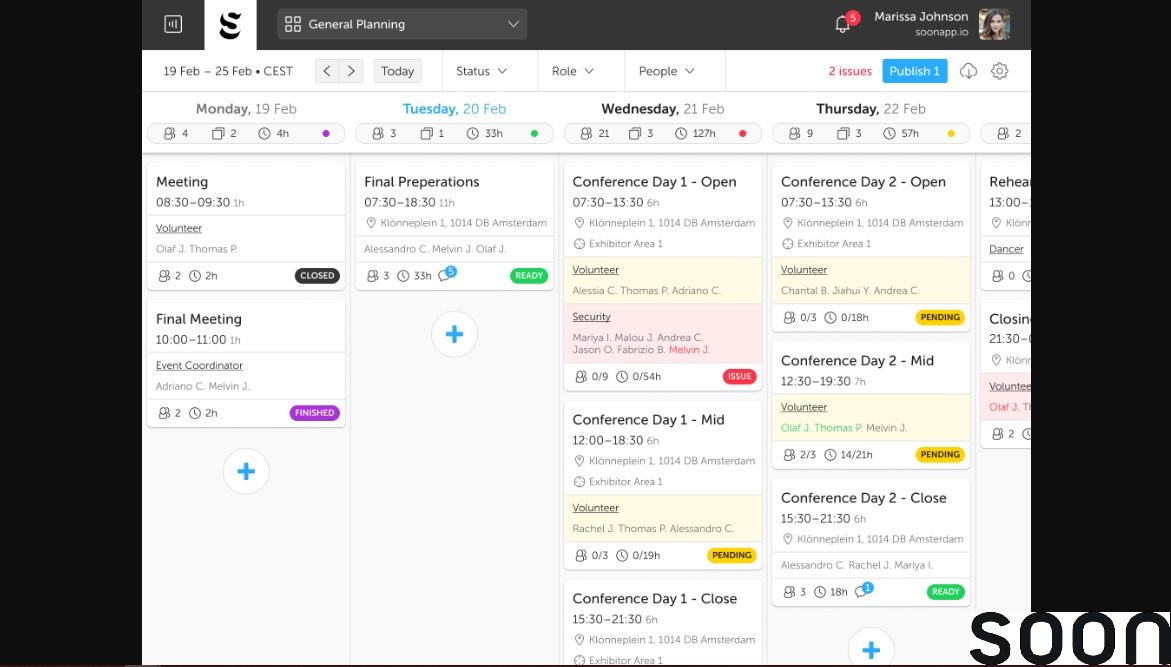The image size is (1171, 667).
Task: Open the 2 issues link
Action: [850, 71]
